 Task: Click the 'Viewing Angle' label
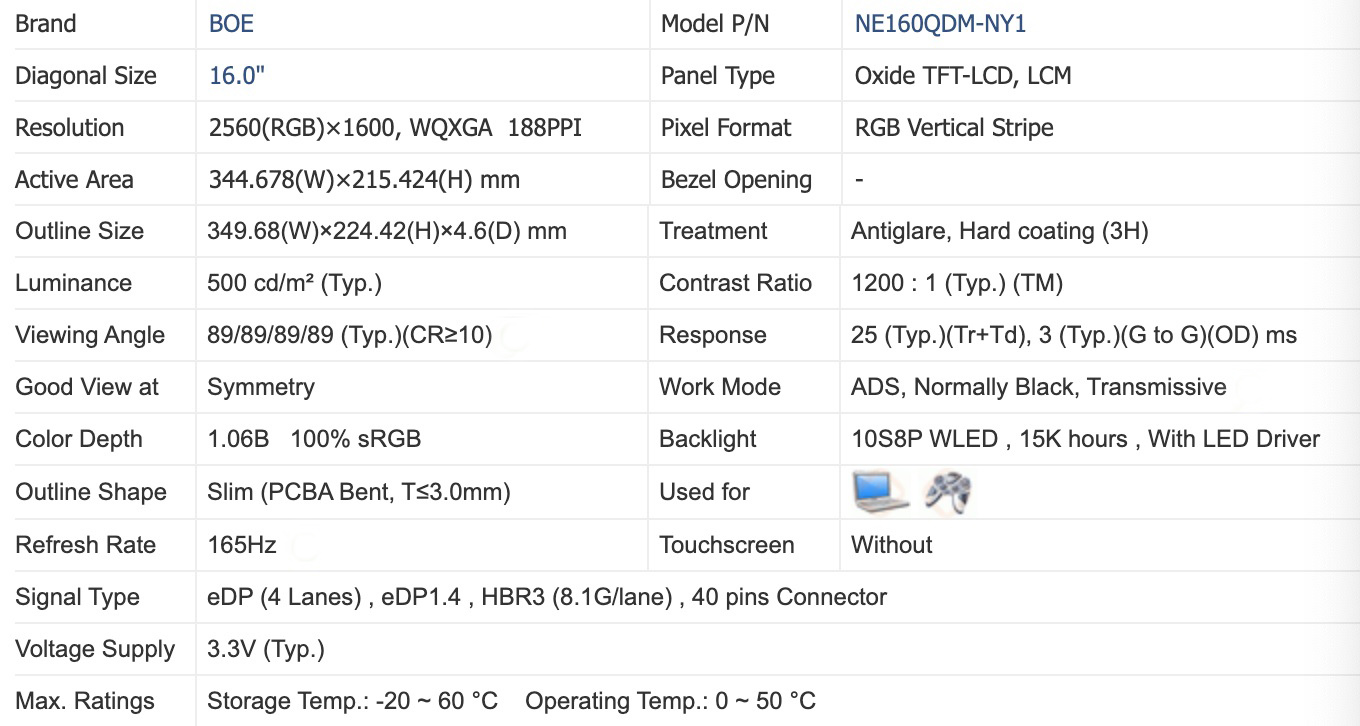90,335
